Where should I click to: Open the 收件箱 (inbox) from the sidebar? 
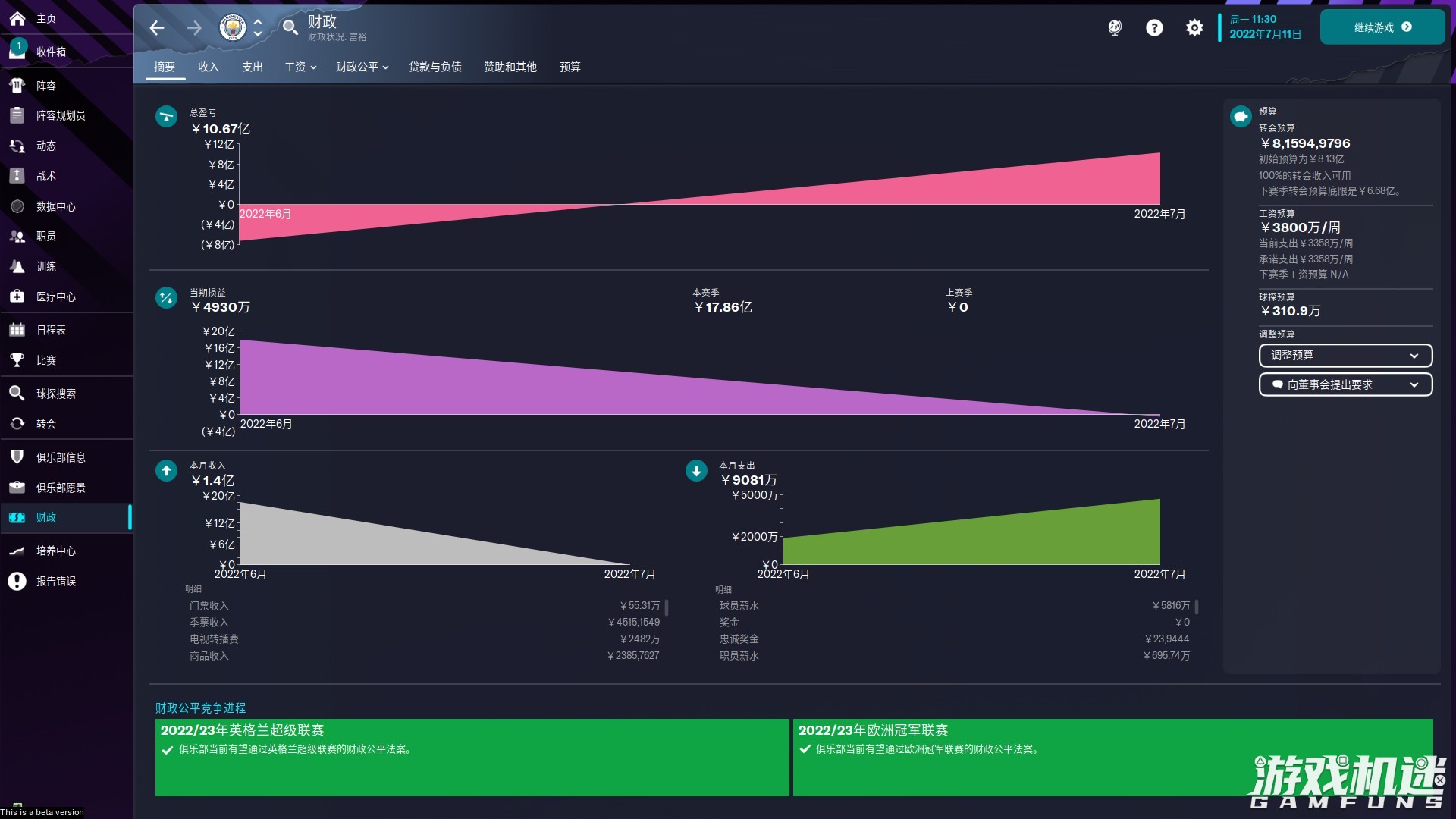[47, 52]
